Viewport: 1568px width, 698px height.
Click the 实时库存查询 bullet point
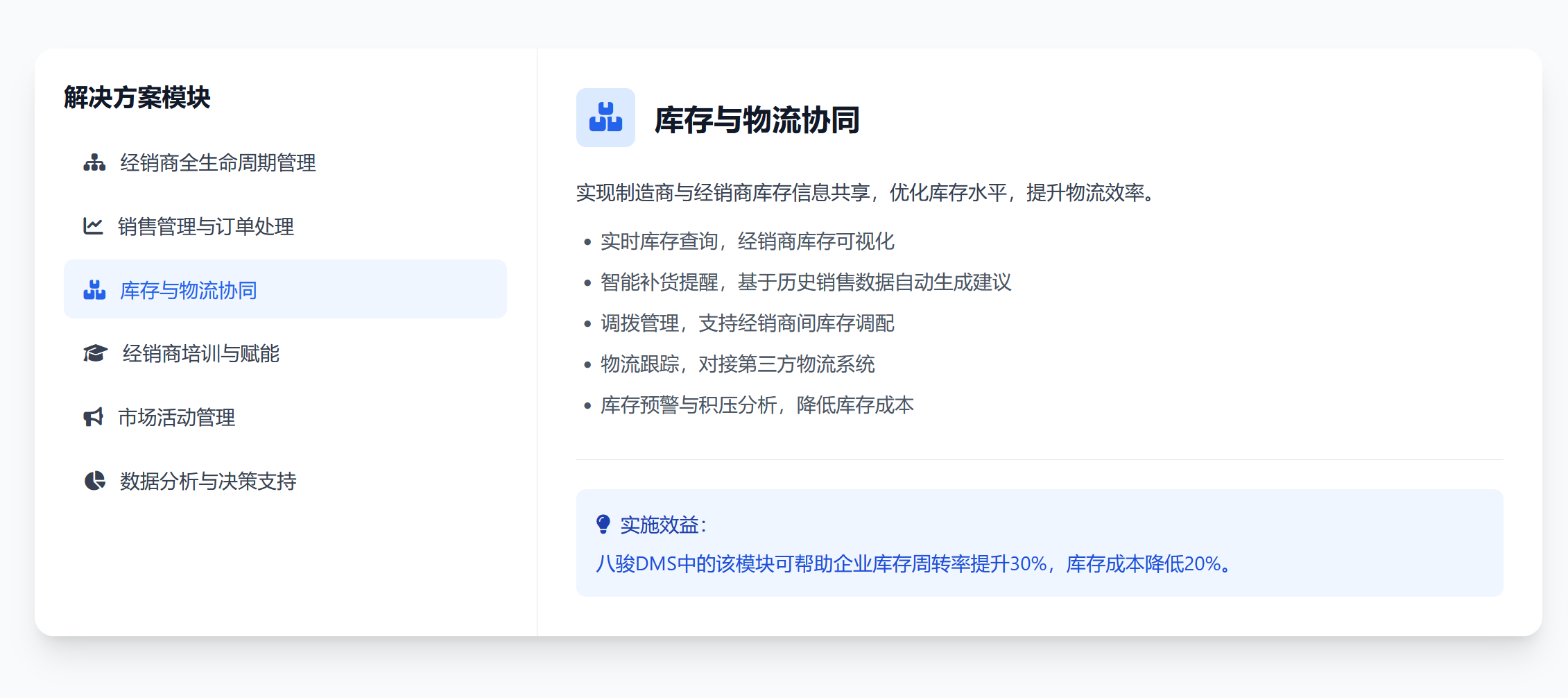(x=747, y=241)
